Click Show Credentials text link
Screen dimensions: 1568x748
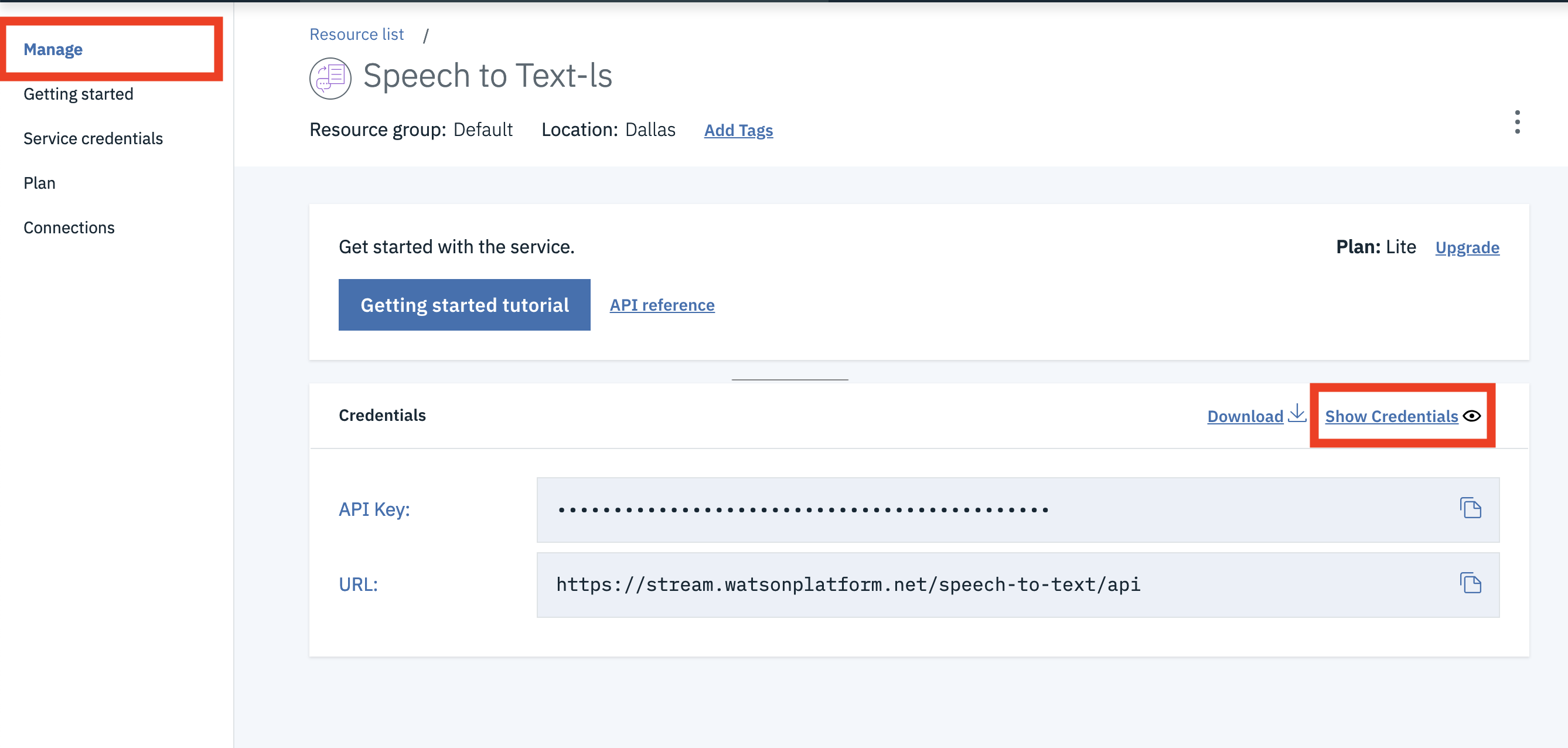(x=1391, y=416)
